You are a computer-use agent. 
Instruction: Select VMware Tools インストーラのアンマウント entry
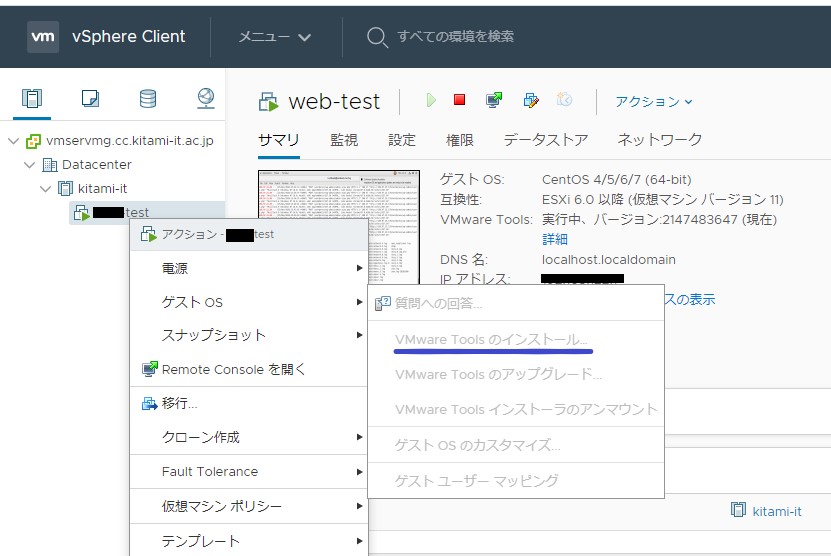click(x=516, y=409)
